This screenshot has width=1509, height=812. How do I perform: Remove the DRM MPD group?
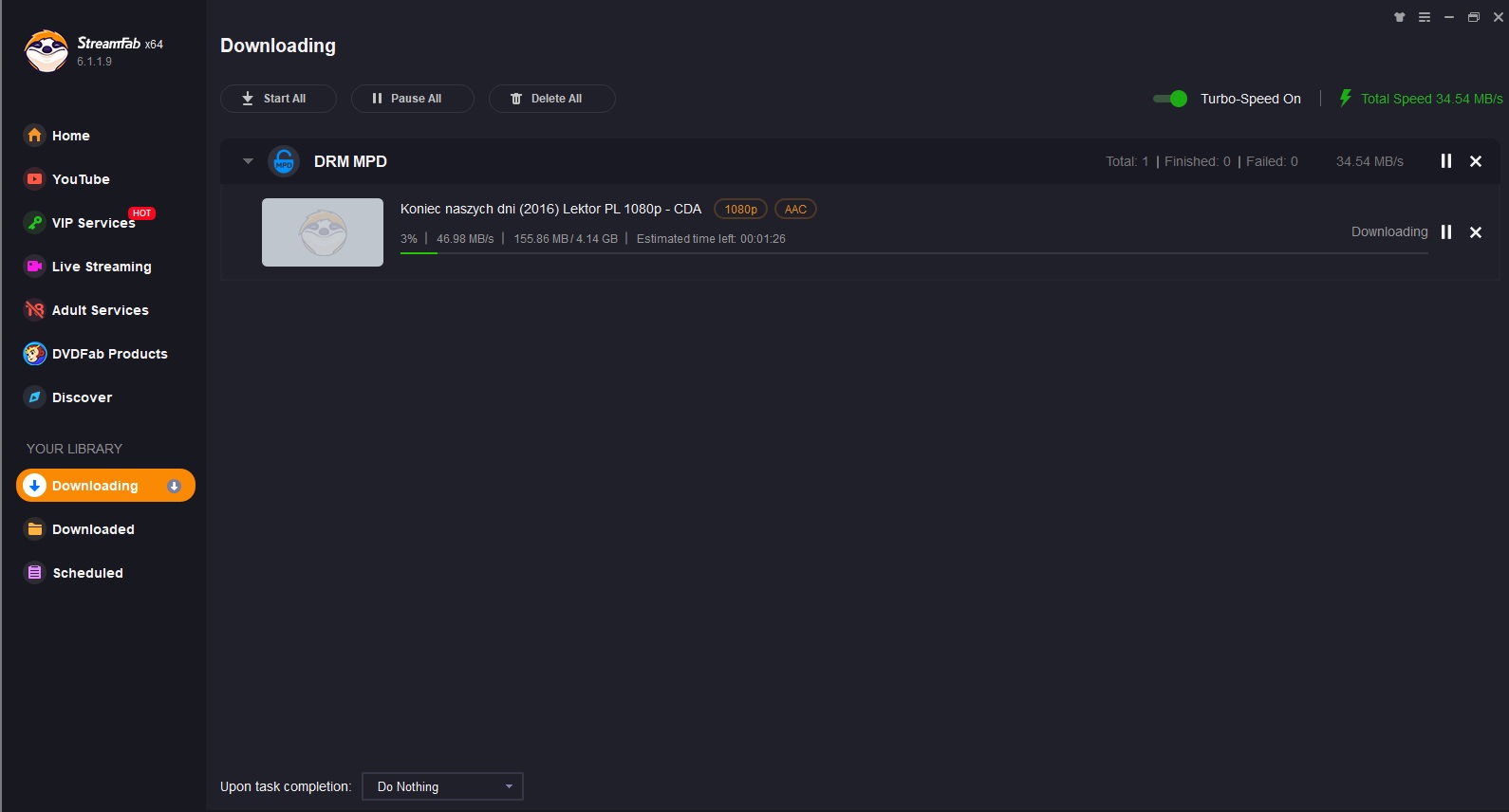(1476, 161)
